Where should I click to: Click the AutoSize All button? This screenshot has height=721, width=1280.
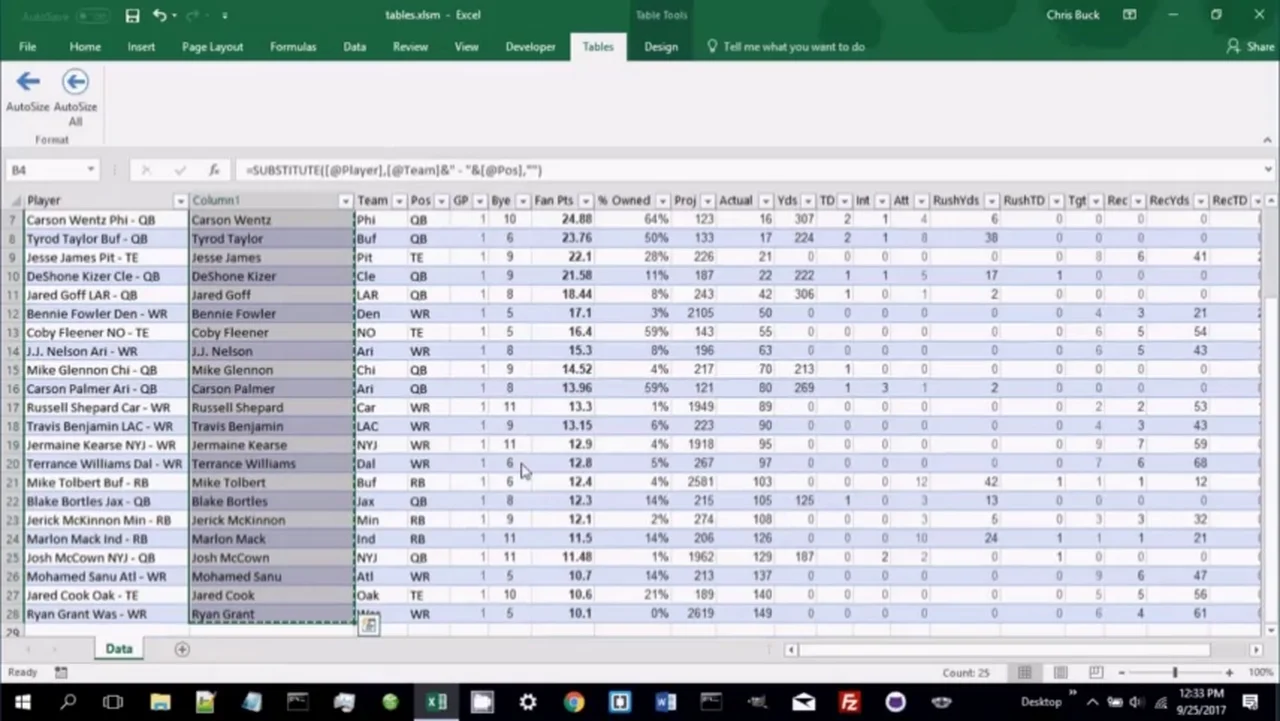pos(75,96)
